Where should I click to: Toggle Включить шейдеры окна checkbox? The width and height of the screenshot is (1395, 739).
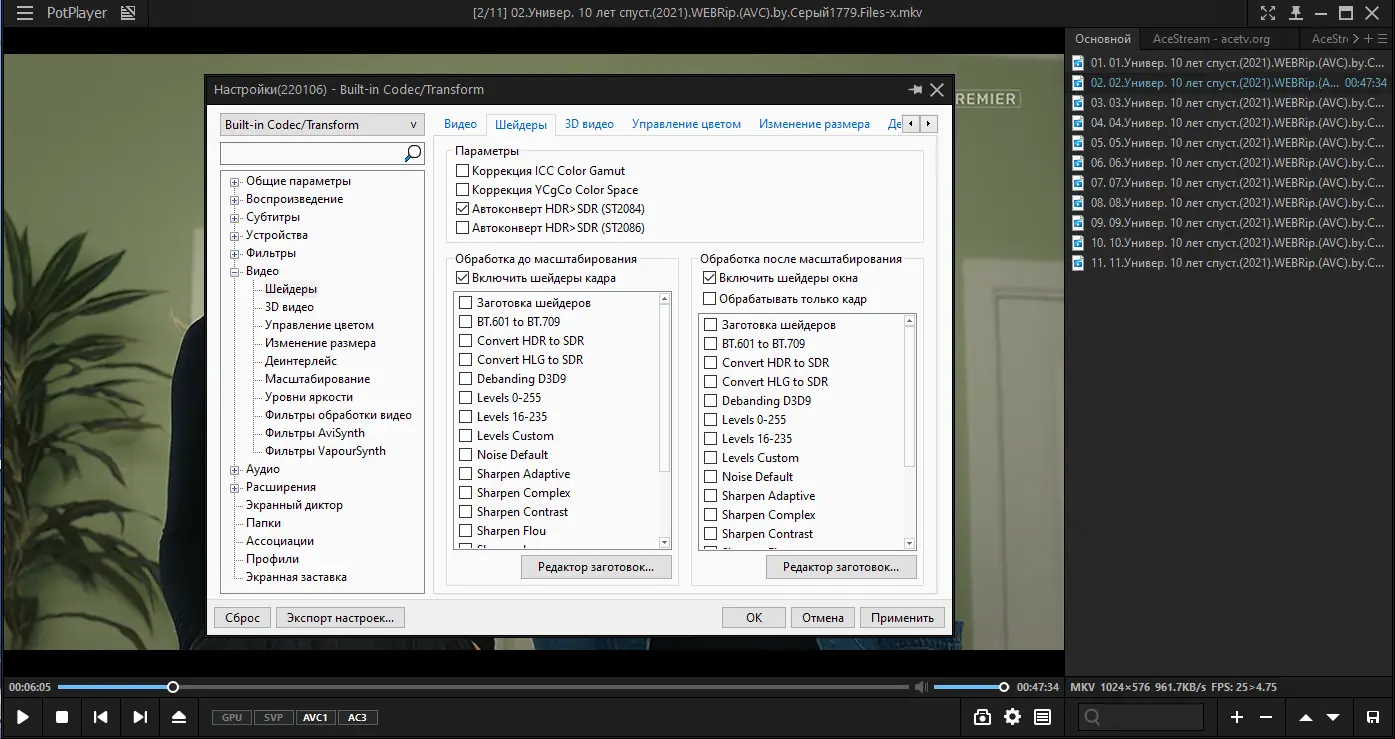[709, 278]
